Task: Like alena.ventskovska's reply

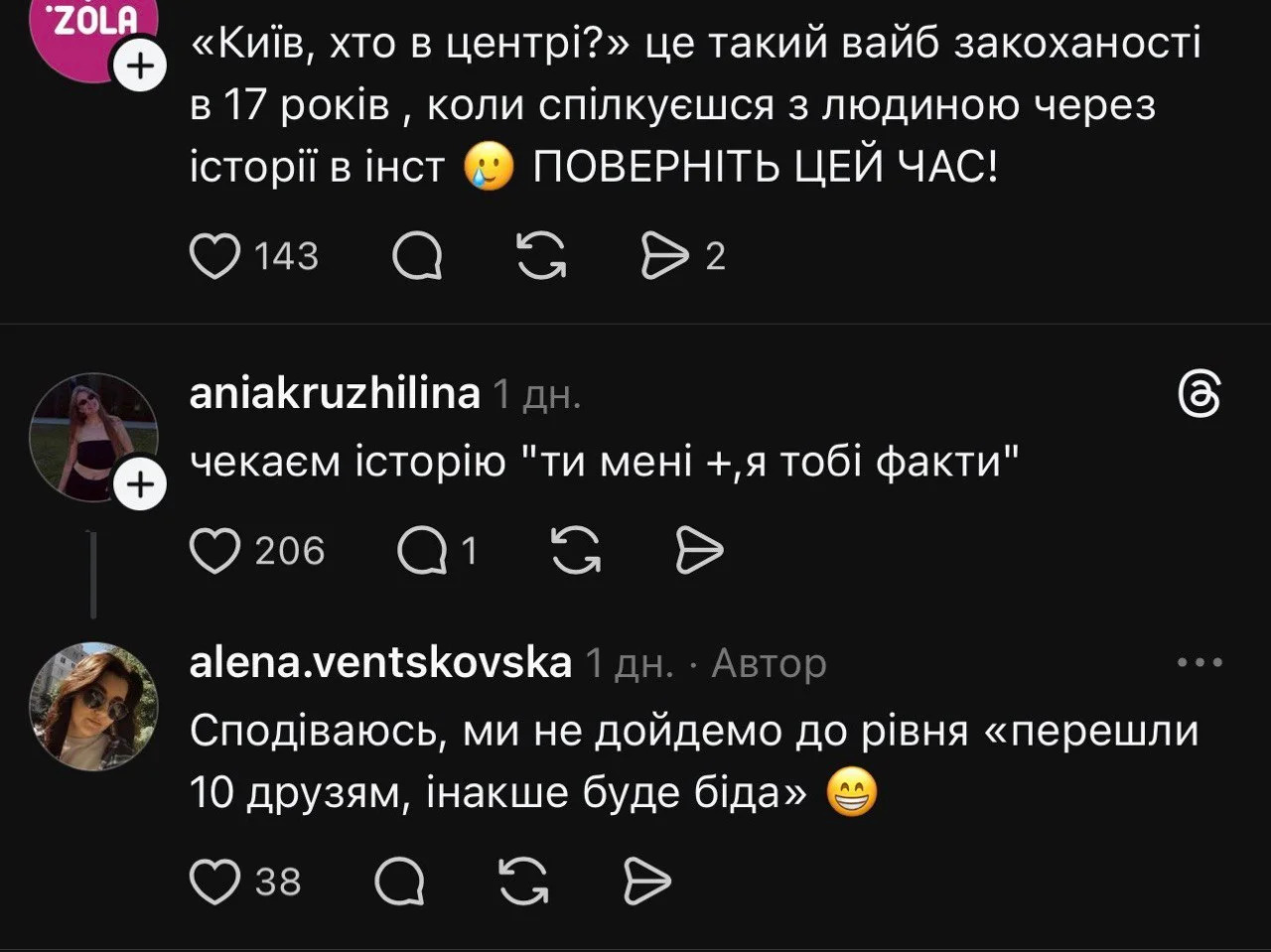Action: pos(214,882)
